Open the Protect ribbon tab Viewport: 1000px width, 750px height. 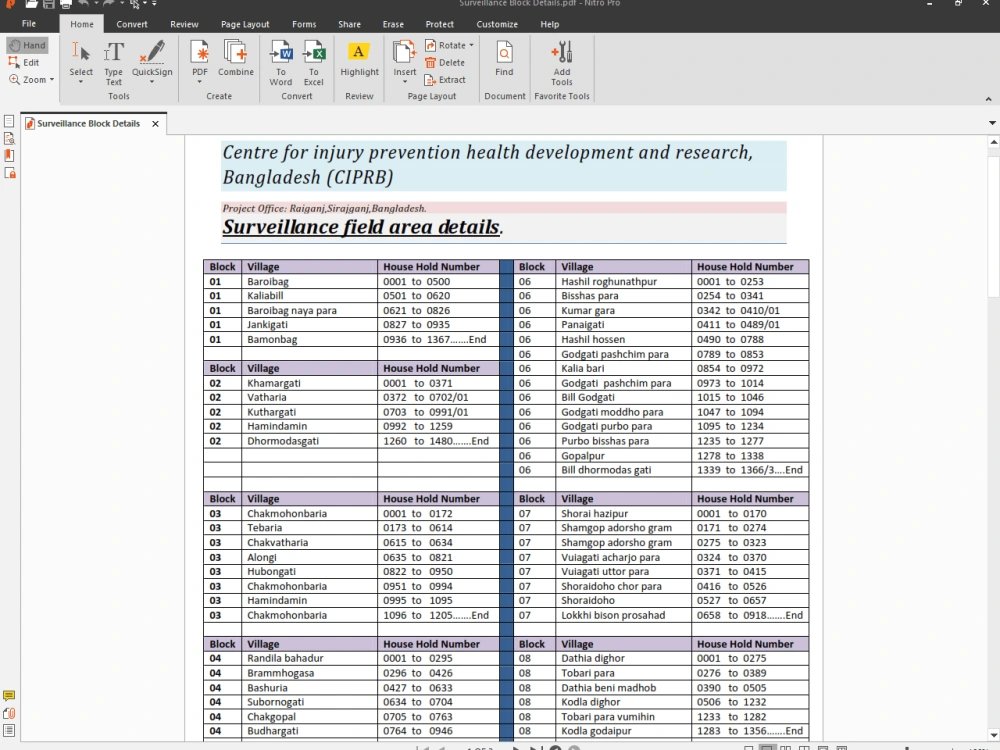(x=439, y=24)
